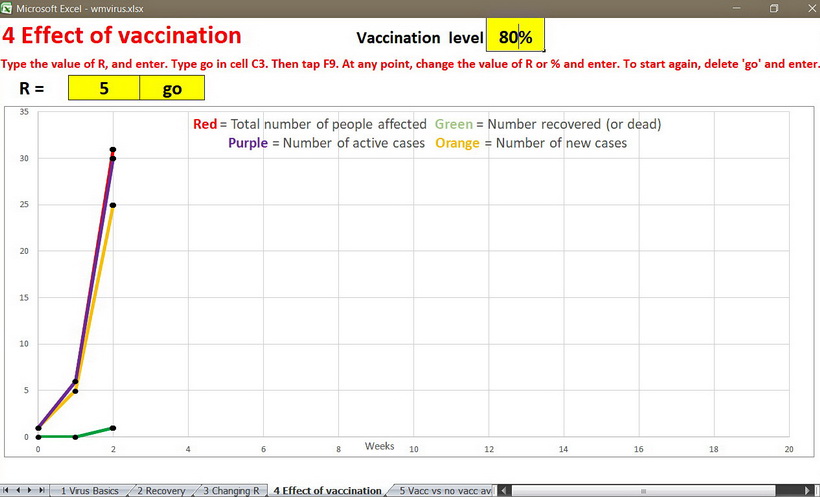Click the yellow cell containing 'go'
Viewport: 820px width, 497px height.
tap(172, 88)
